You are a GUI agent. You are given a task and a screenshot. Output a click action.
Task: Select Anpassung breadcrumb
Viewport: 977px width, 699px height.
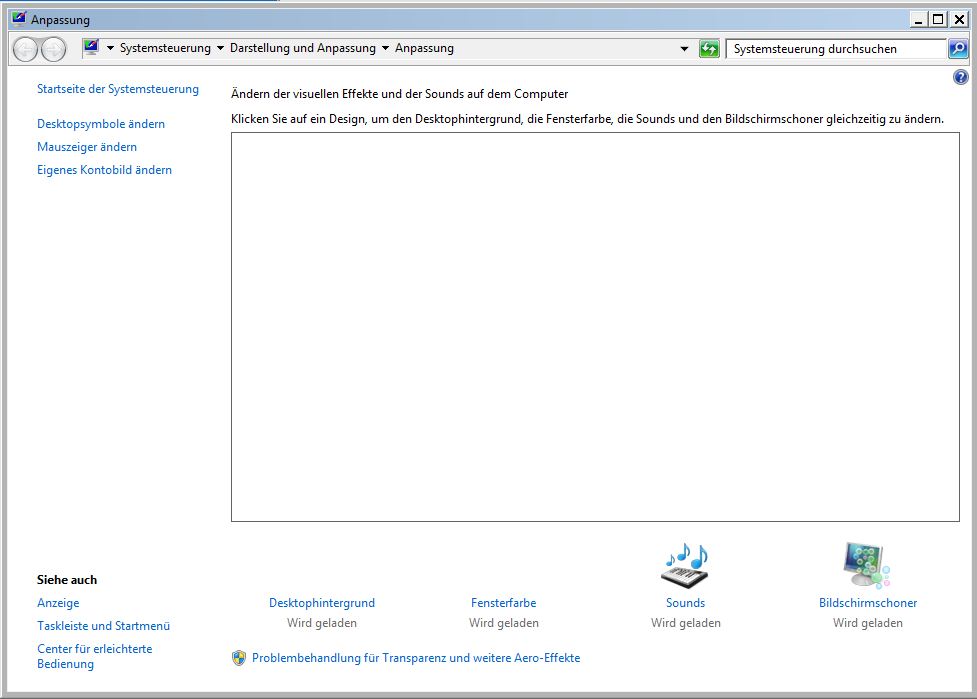tap(424, 48)
